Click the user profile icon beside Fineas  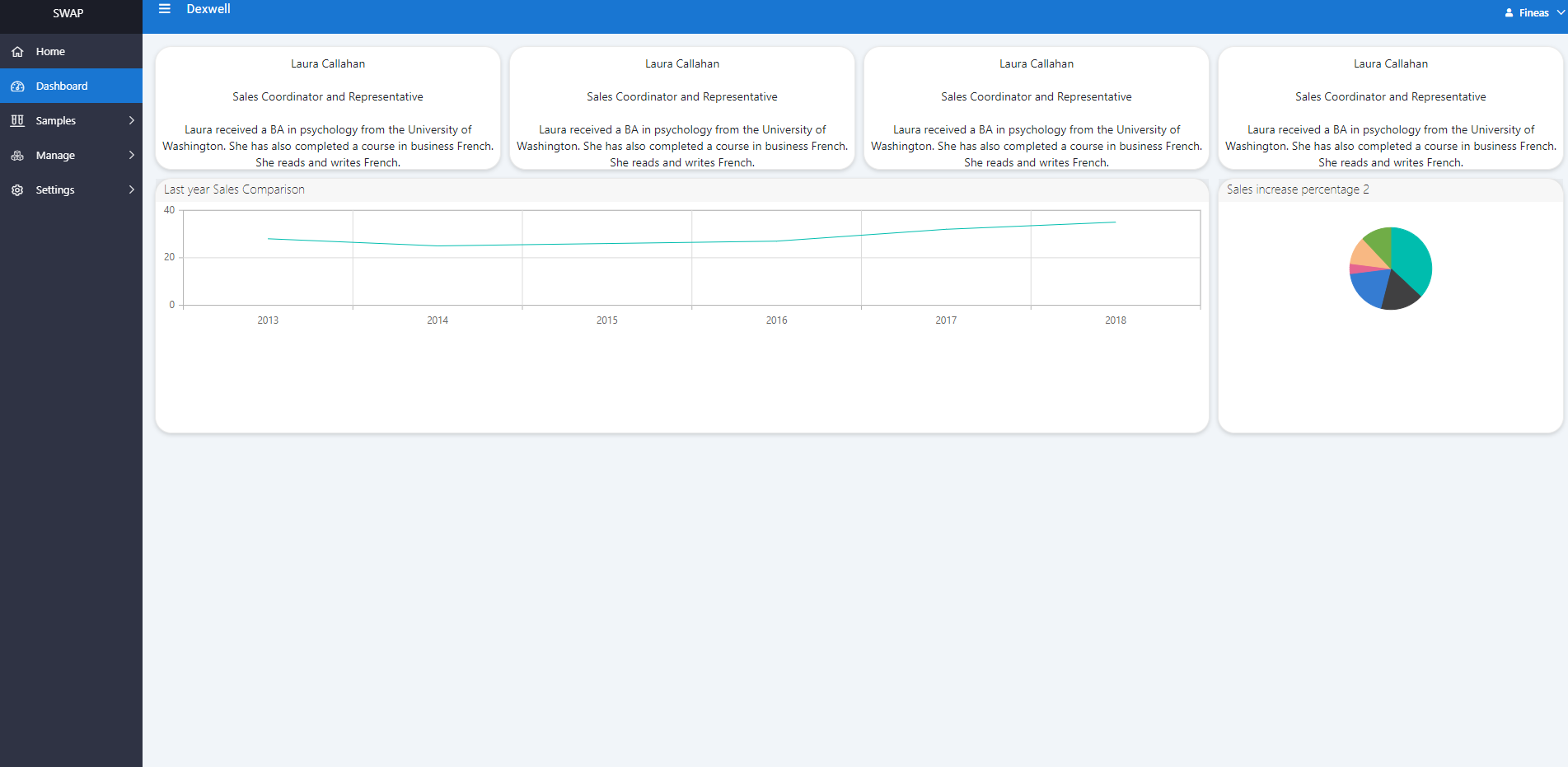tap(1509, 13)
